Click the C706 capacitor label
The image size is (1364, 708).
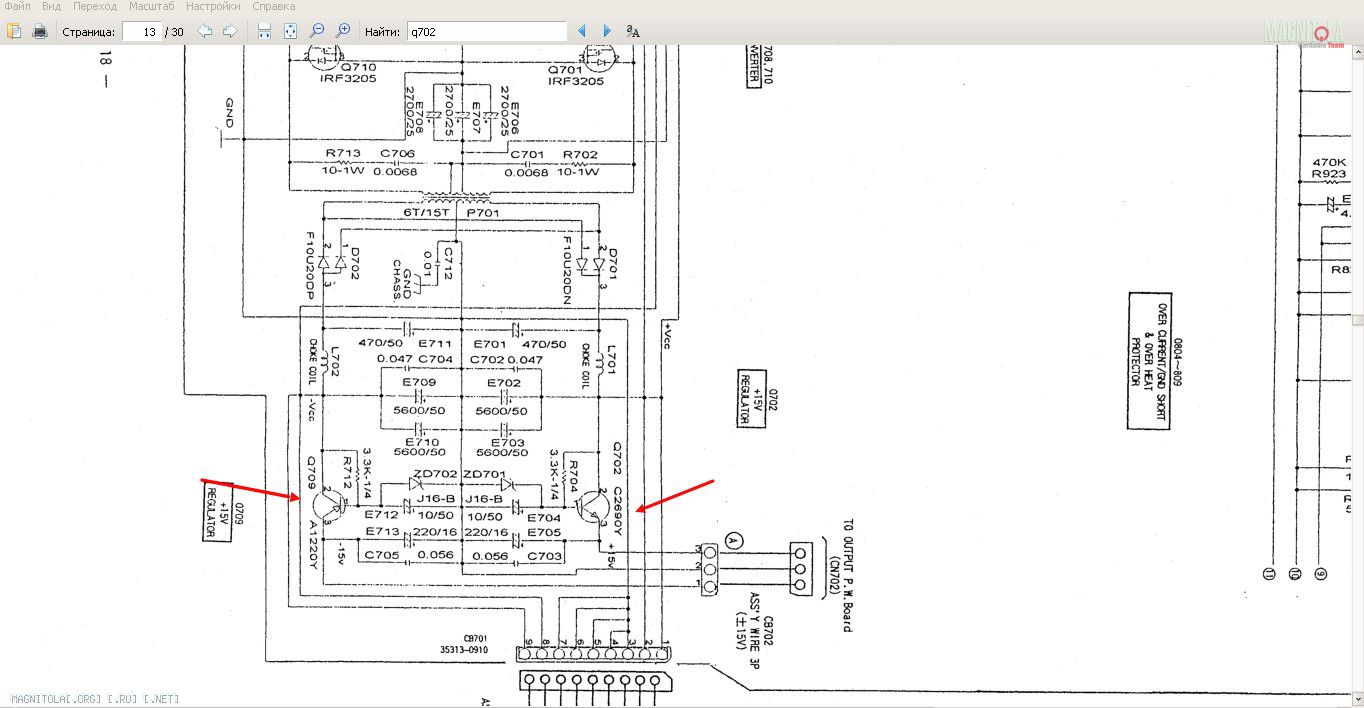(397, 153)
